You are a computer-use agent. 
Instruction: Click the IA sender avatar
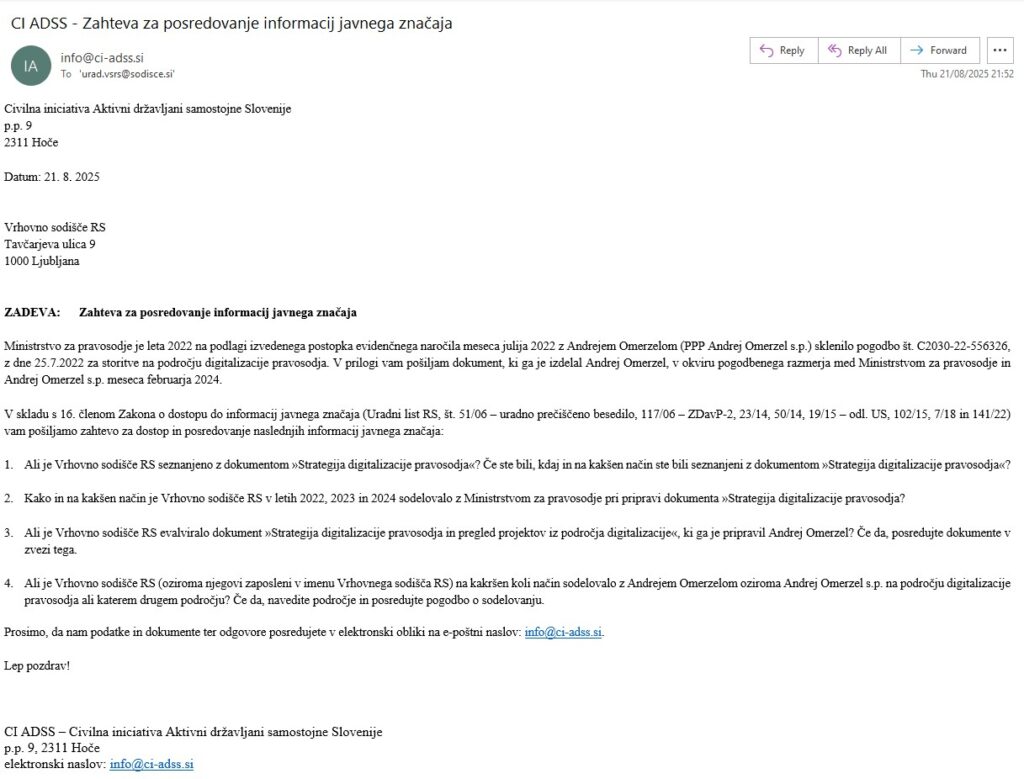tap(30, 66)
